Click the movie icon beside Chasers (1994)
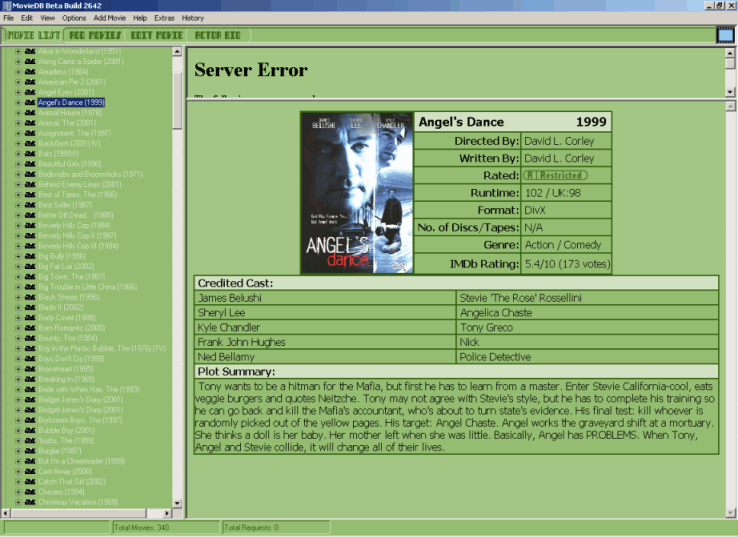 click(x=30, y=492)
